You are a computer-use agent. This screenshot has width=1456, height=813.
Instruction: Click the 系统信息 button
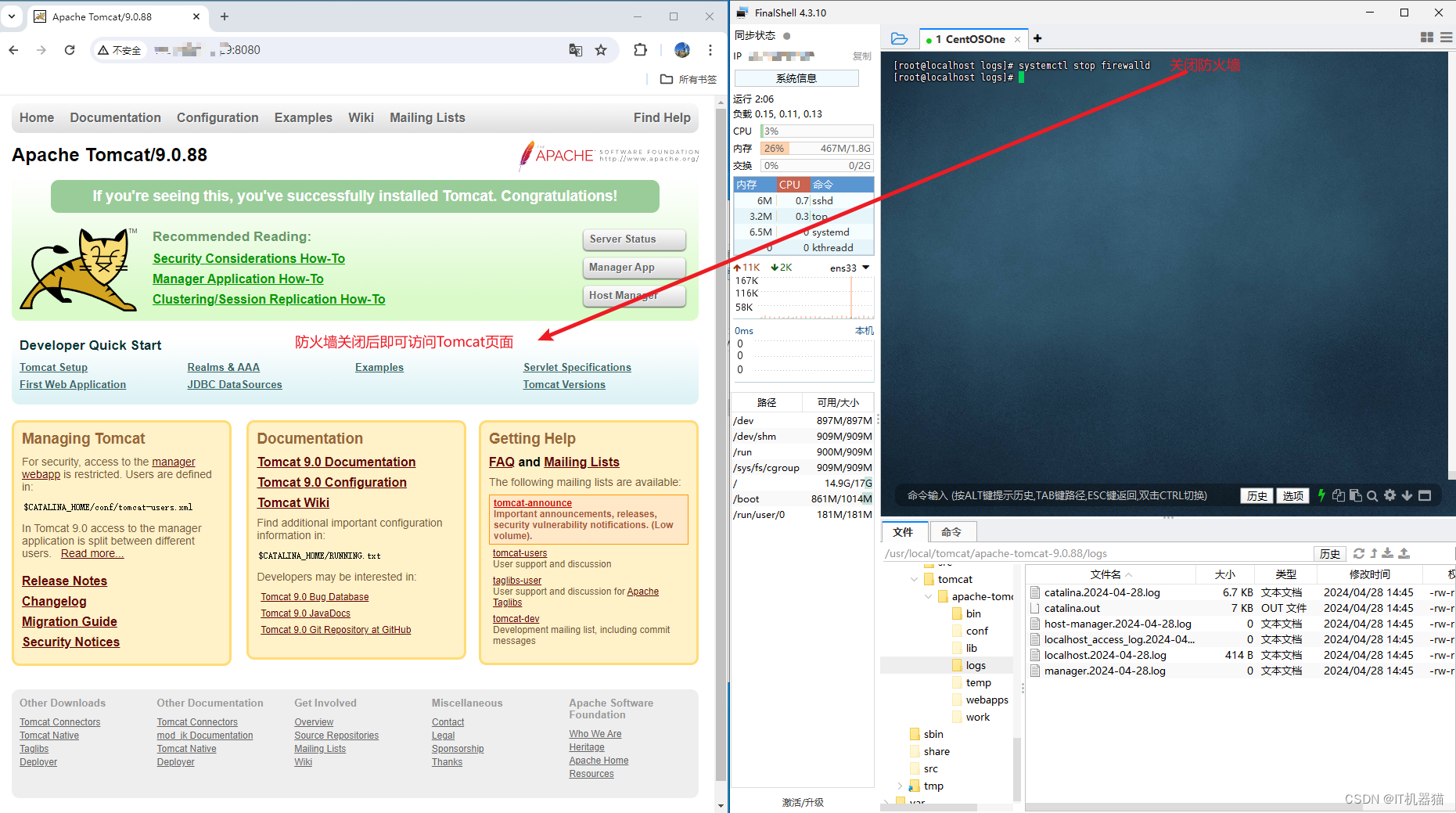point(796,78)
